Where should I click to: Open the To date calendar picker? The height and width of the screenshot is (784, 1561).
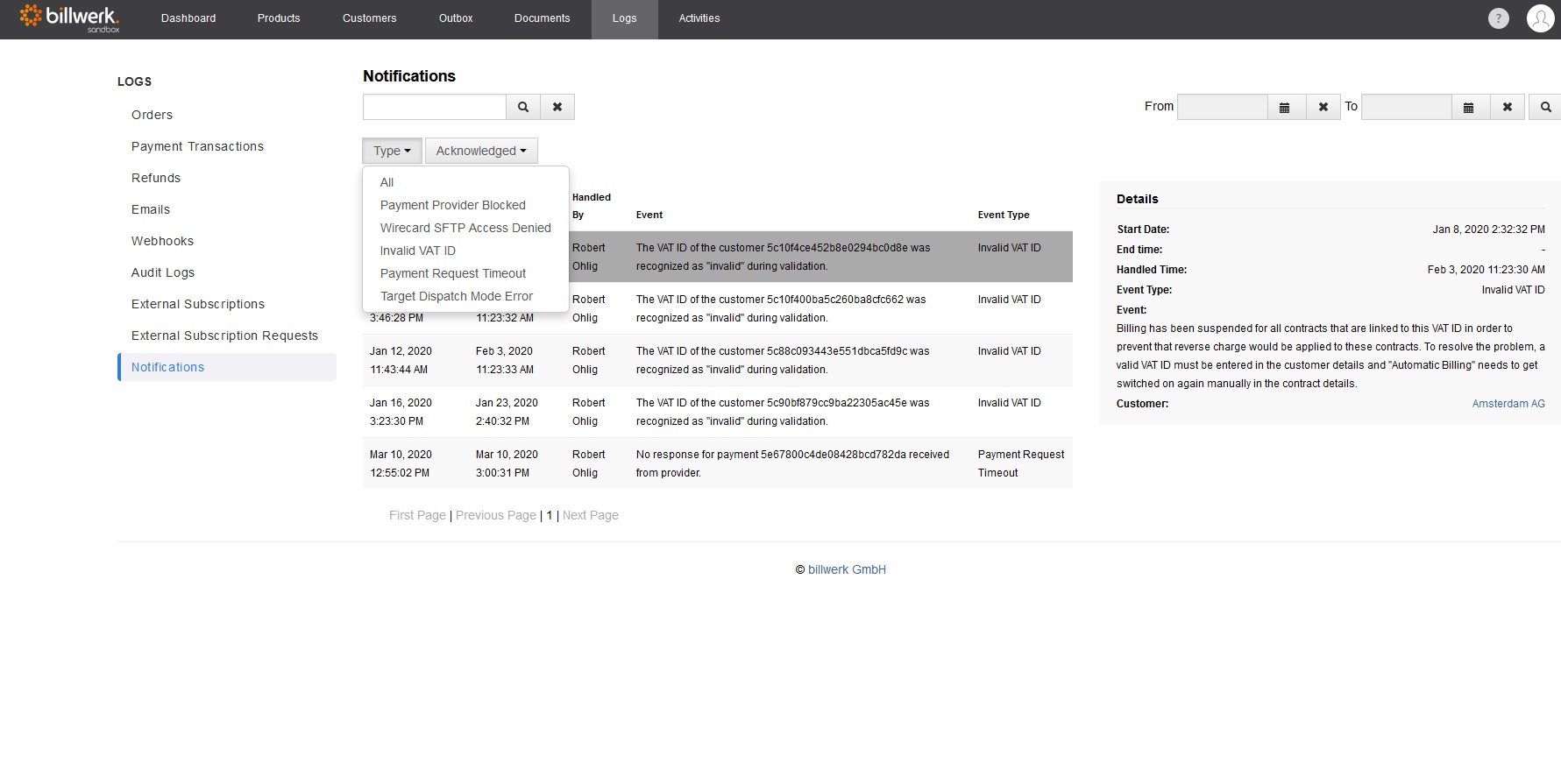pyautogui.click(x=1469, y=107)
